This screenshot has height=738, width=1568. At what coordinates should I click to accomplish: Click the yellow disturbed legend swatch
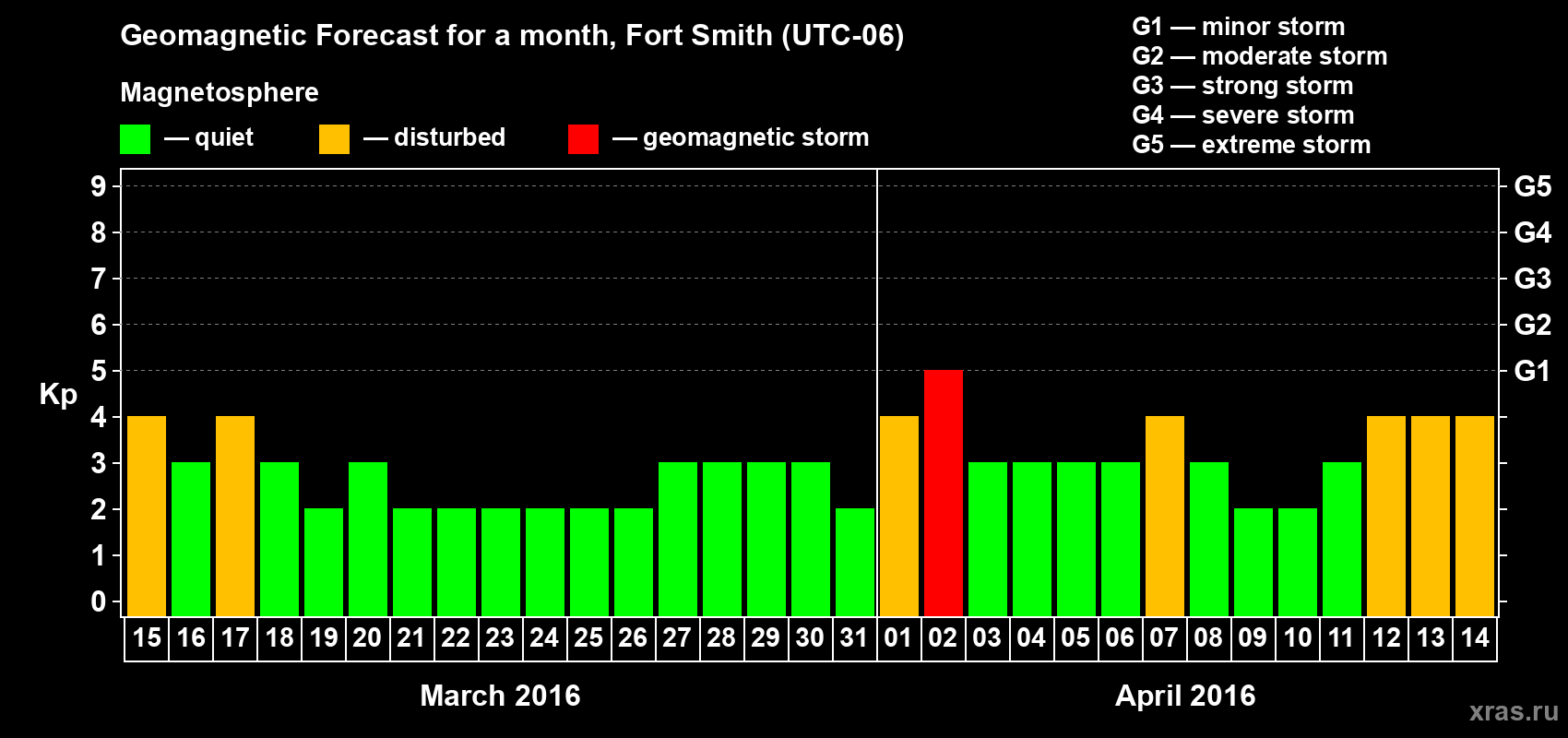click(x=334, y=139)
